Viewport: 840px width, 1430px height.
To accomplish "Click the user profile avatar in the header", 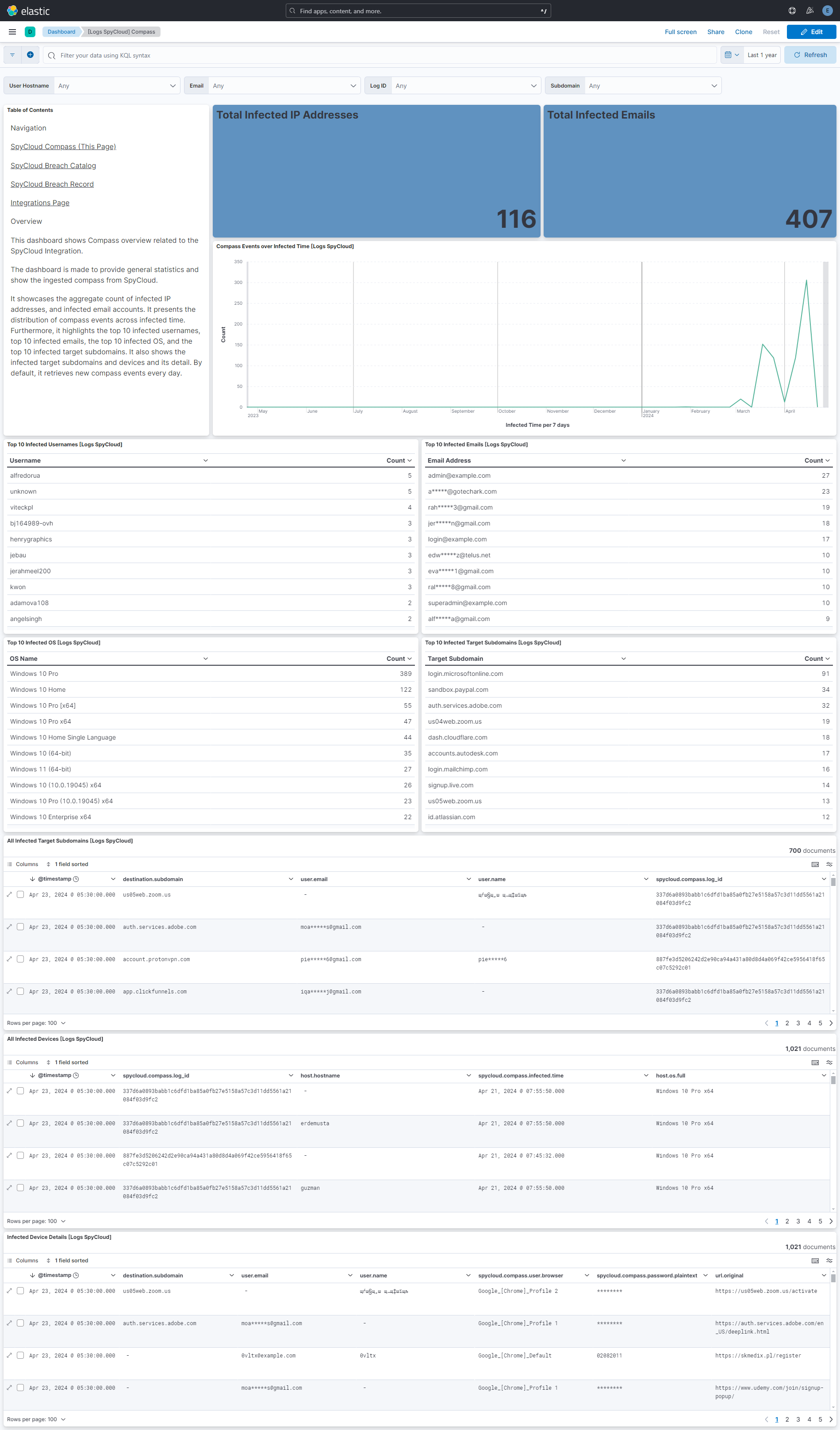I will (828, 10).
